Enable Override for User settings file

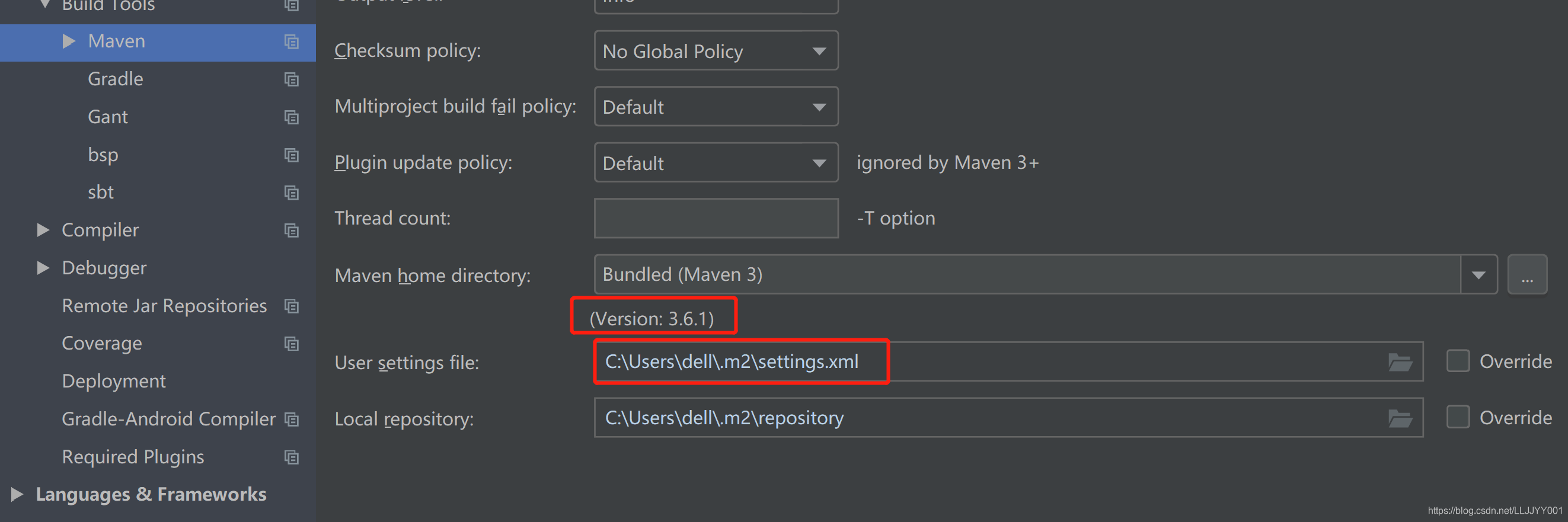click(1458, 361)
